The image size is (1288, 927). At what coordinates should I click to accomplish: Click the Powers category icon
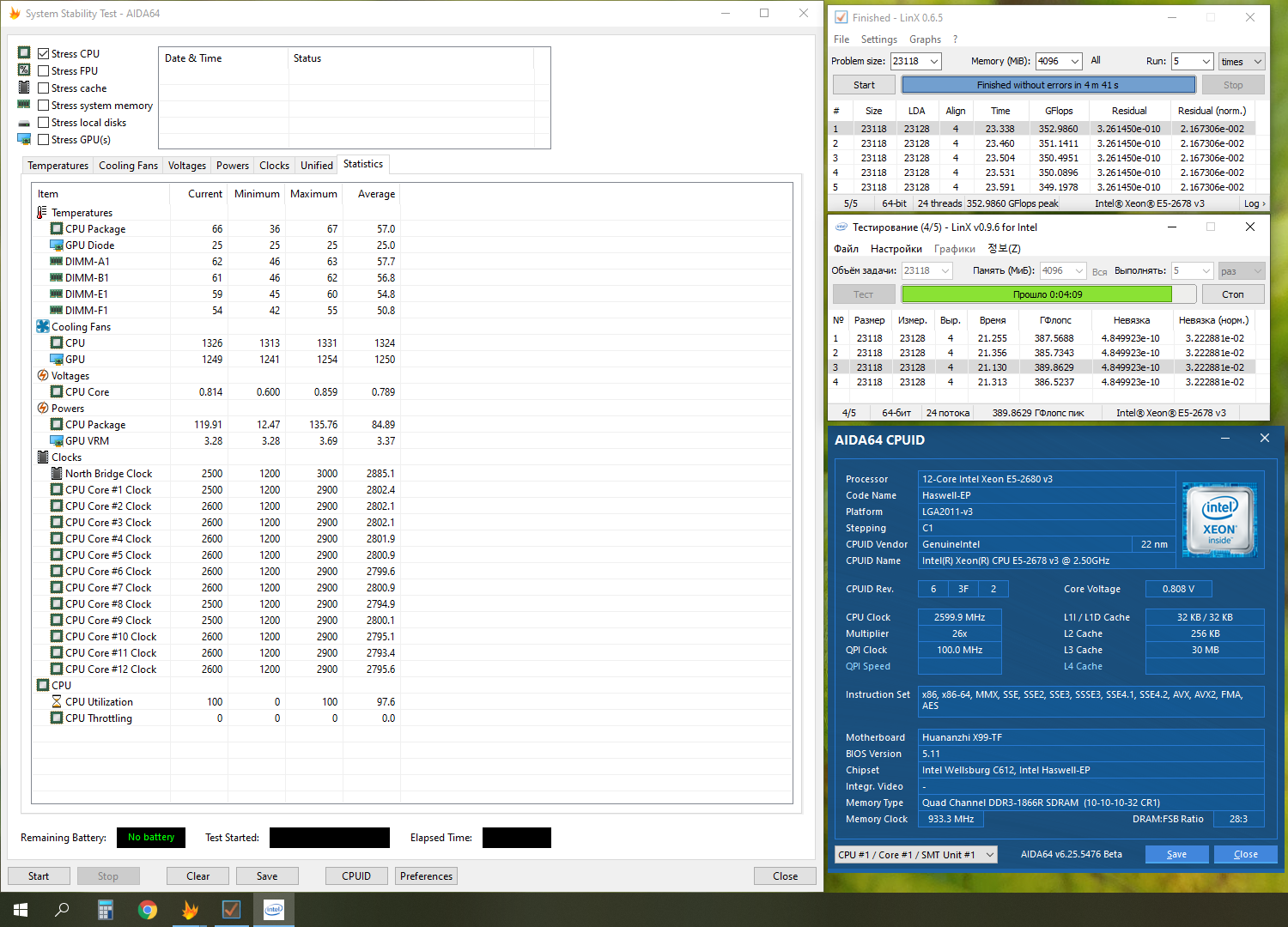coord(43,408)
